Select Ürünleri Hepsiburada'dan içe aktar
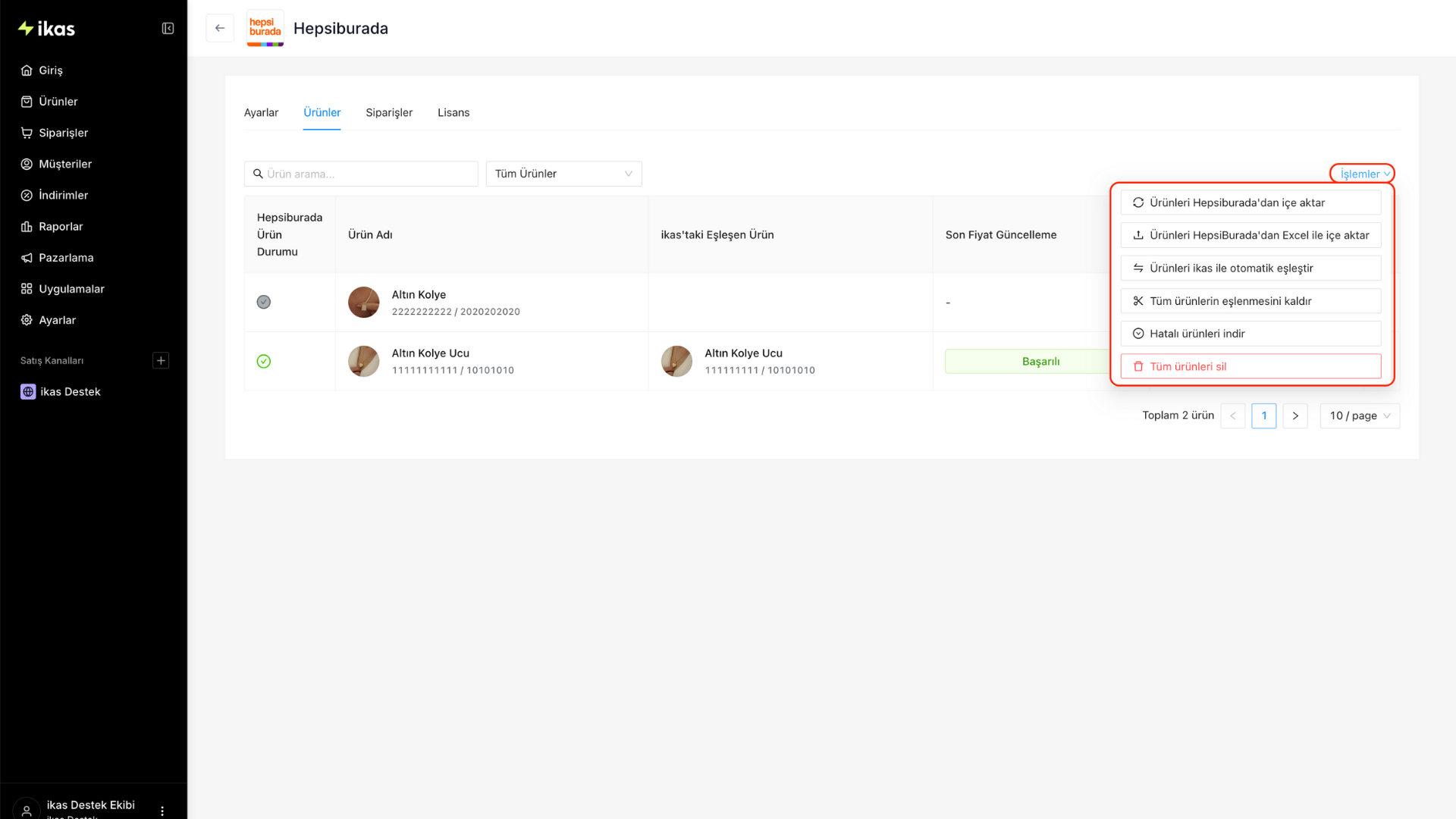The height and width of the screenshot is (819, 1456). point(1250,202)
